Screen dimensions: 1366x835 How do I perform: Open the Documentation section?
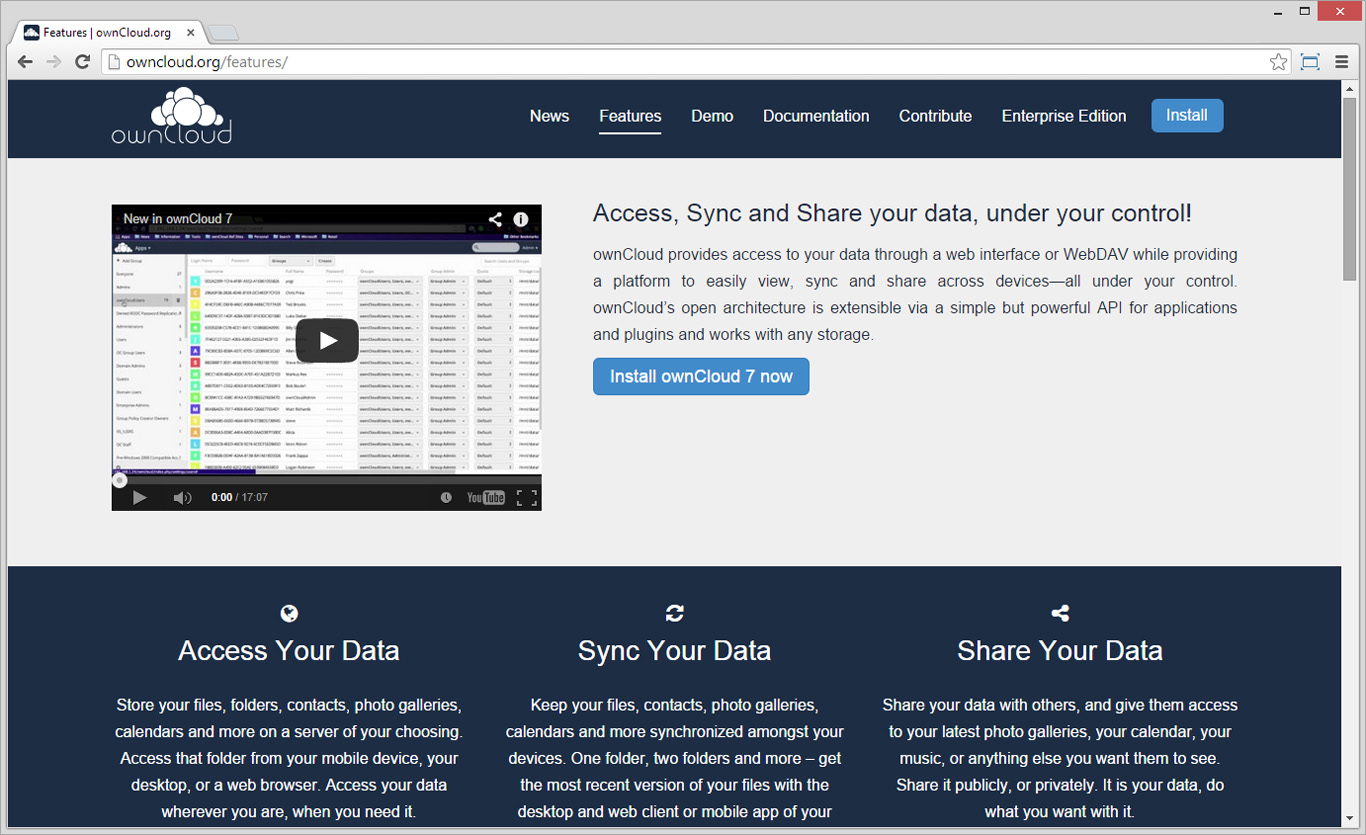[x=816, y=116]
